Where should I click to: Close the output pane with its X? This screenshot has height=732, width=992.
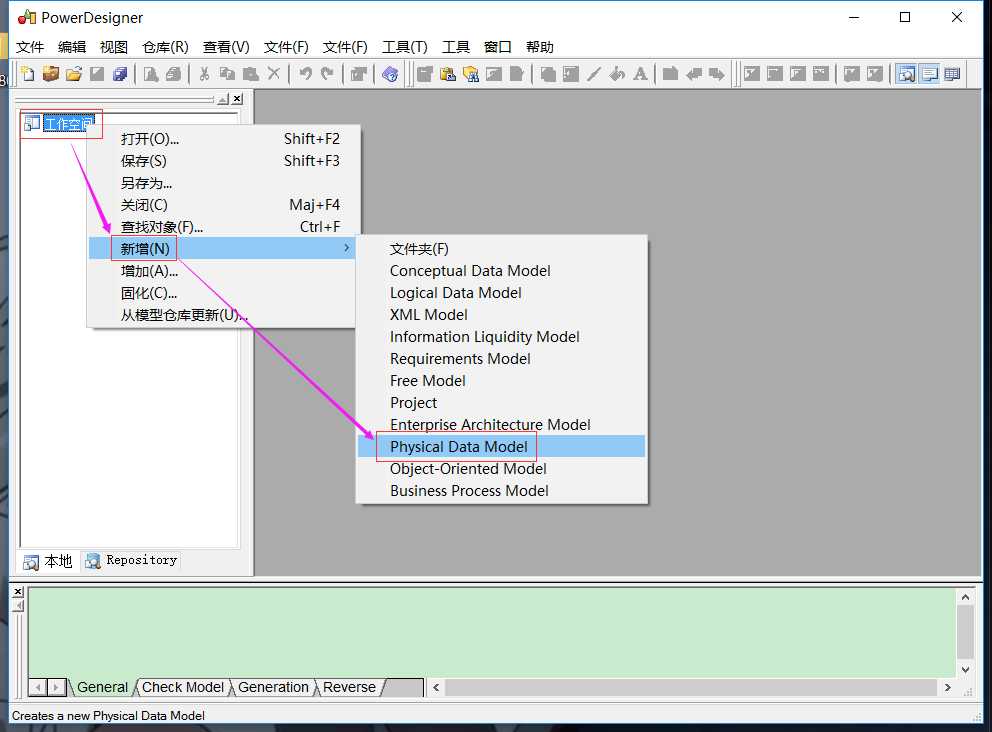pos(18,592)
